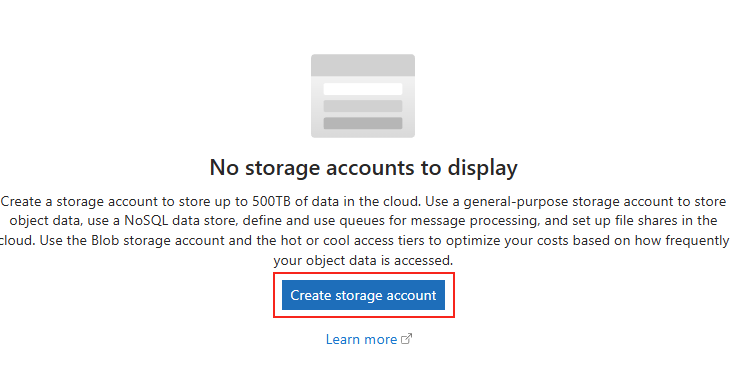This screenshot has width=750, height=373.
Task: Click the word 500TB in the description
Action: pyautogui.click(x=272, y=201)
